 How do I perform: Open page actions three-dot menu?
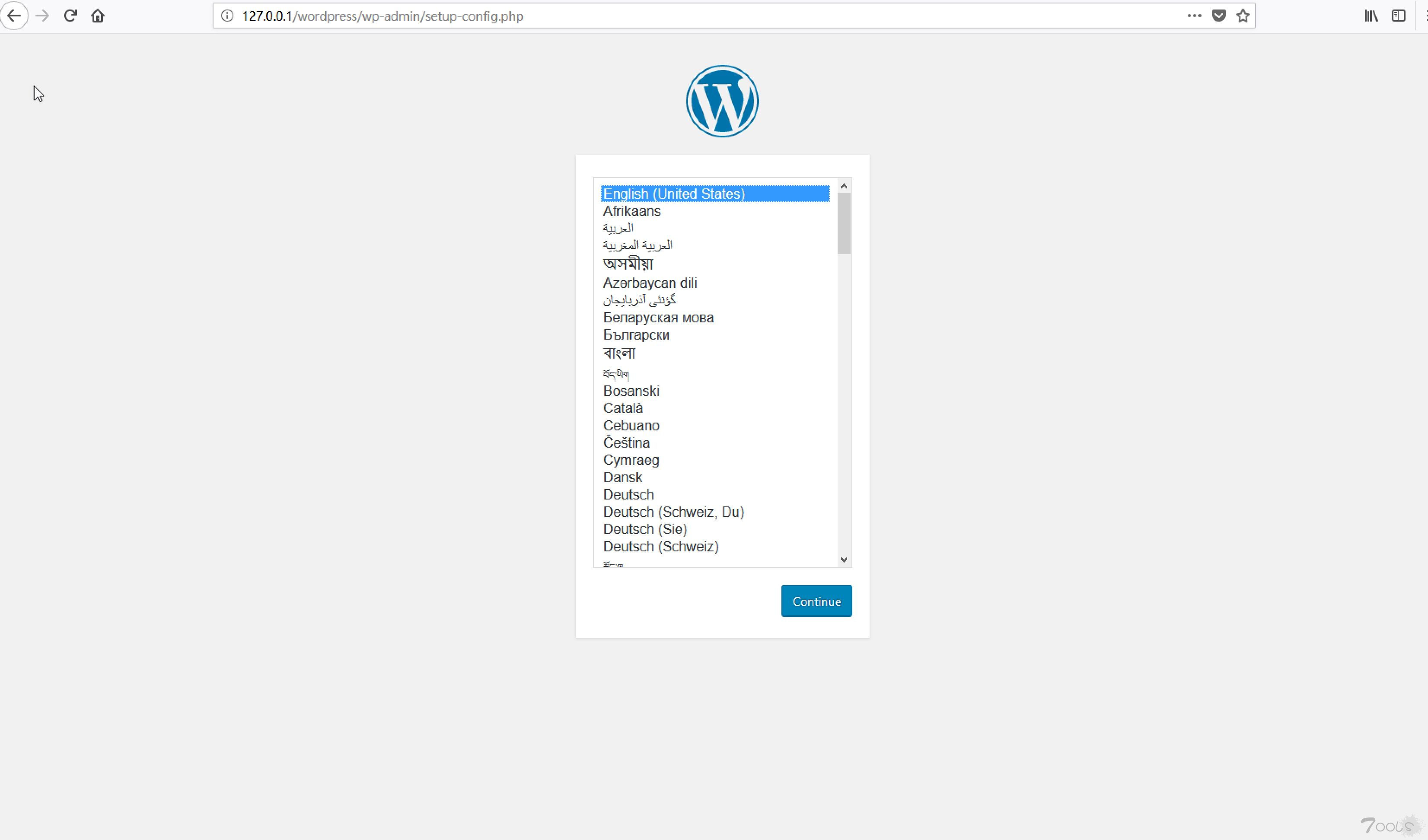pyautogui.click(x=1194, y=16)
